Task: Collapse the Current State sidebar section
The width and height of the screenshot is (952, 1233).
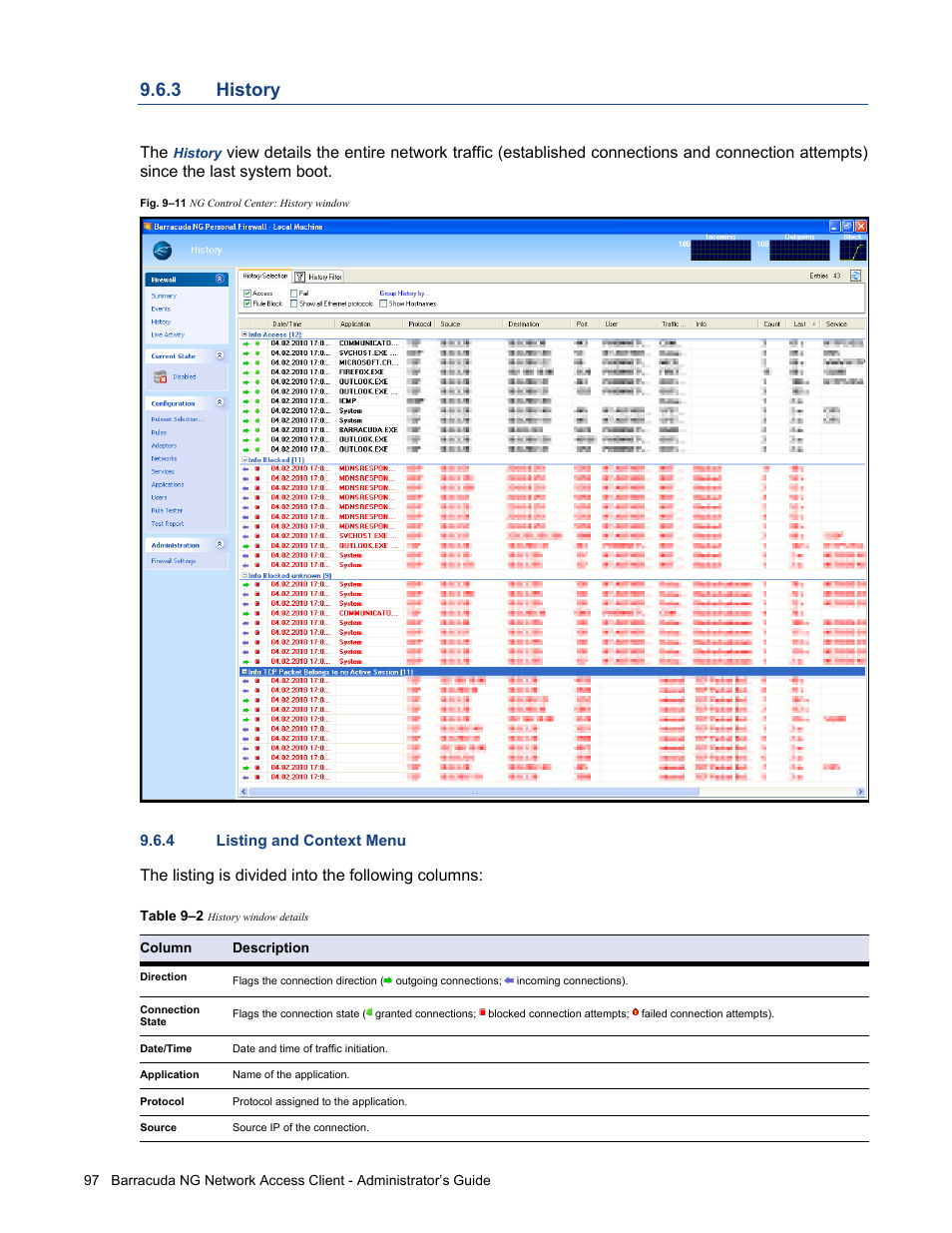Action: [220, 355]
